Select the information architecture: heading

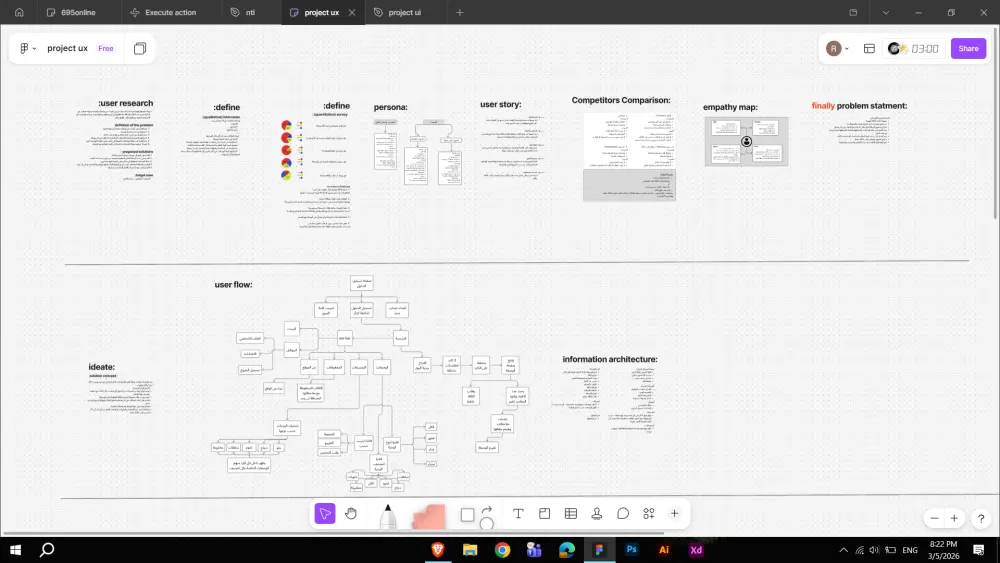(x=610, y=359)
